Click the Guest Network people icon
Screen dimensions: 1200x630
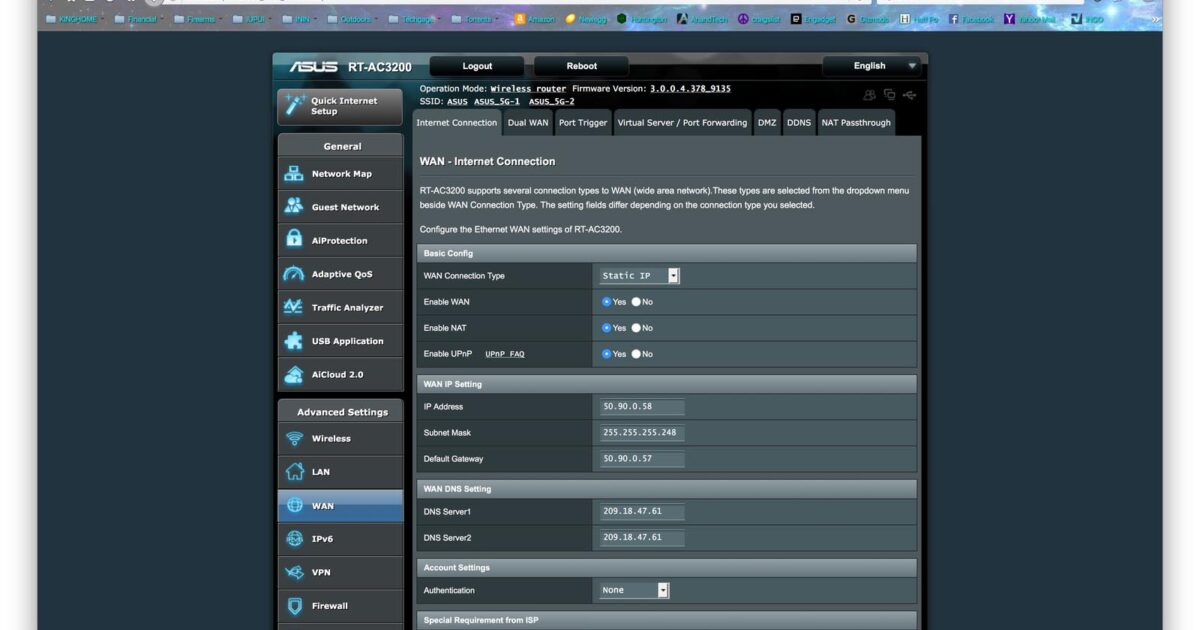(294, 207)
